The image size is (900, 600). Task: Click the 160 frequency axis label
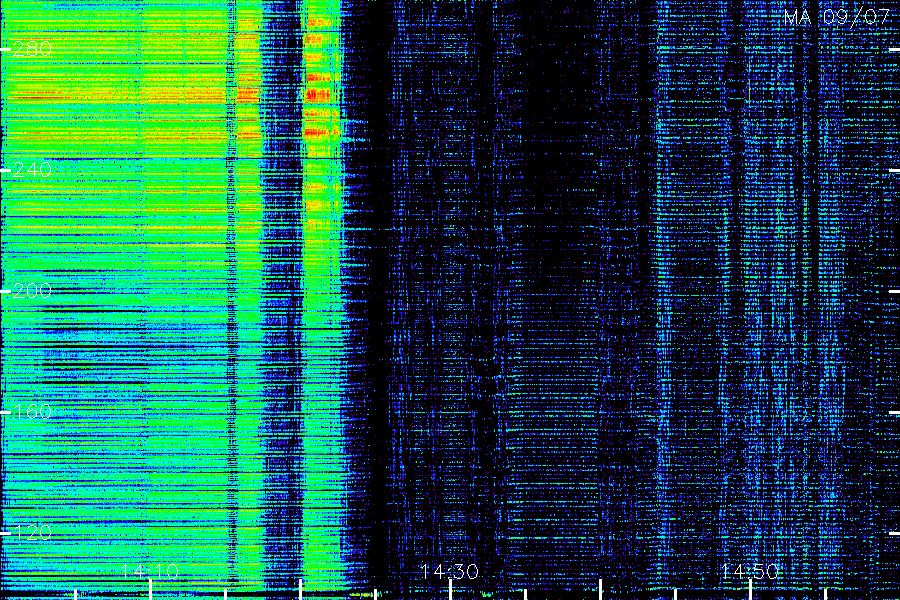(32, 412)
